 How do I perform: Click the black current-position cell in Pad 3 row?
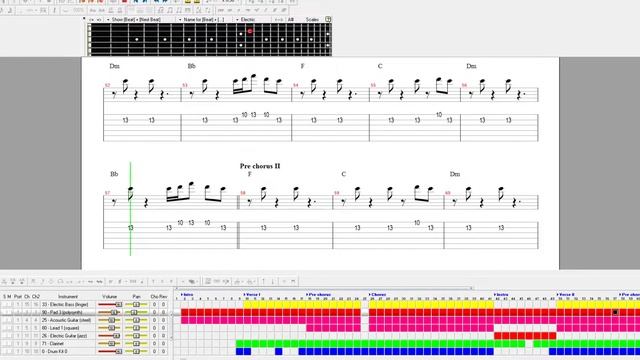(x=615, y=312)
